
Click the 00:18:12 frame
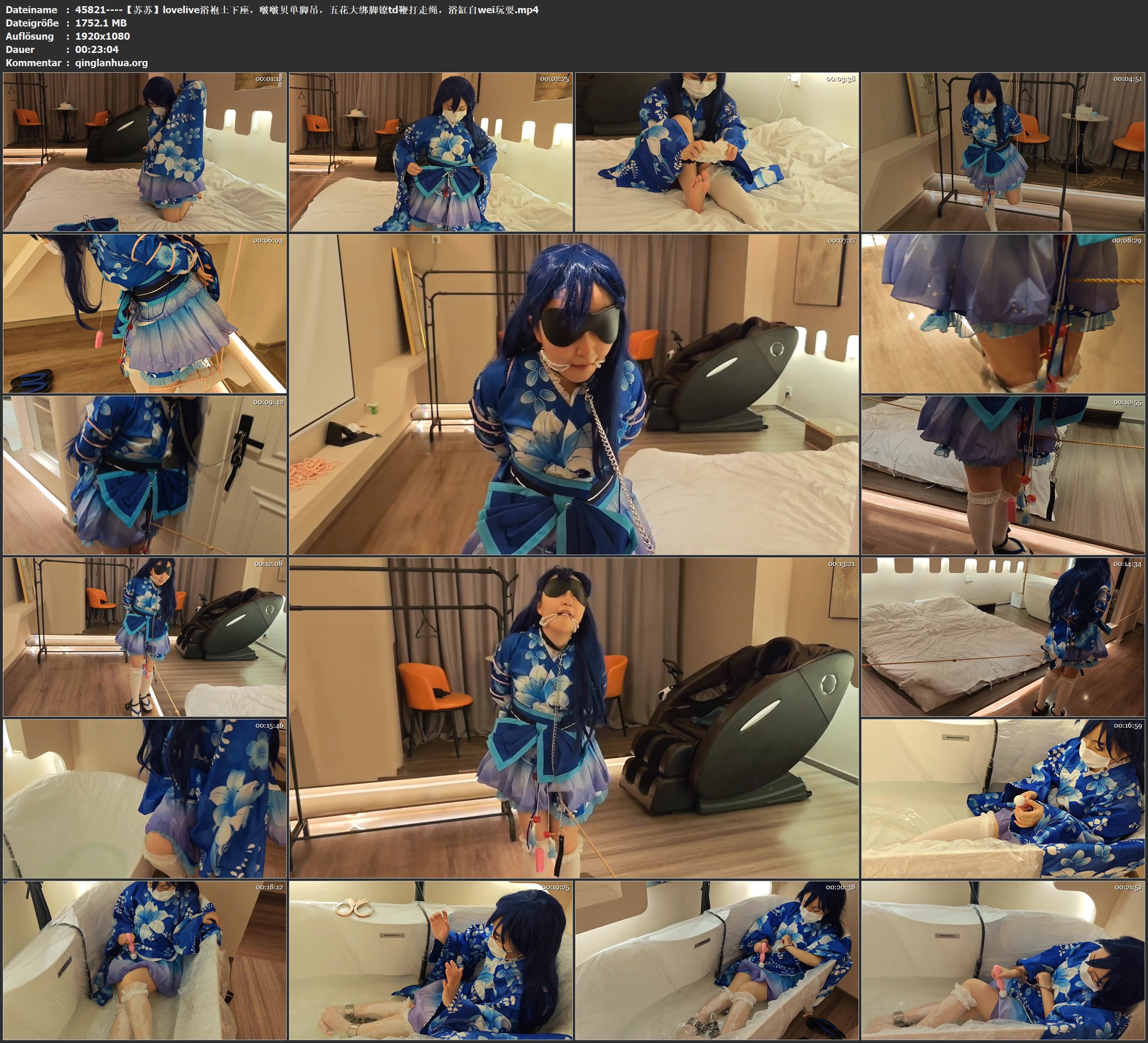coord(145,960)
